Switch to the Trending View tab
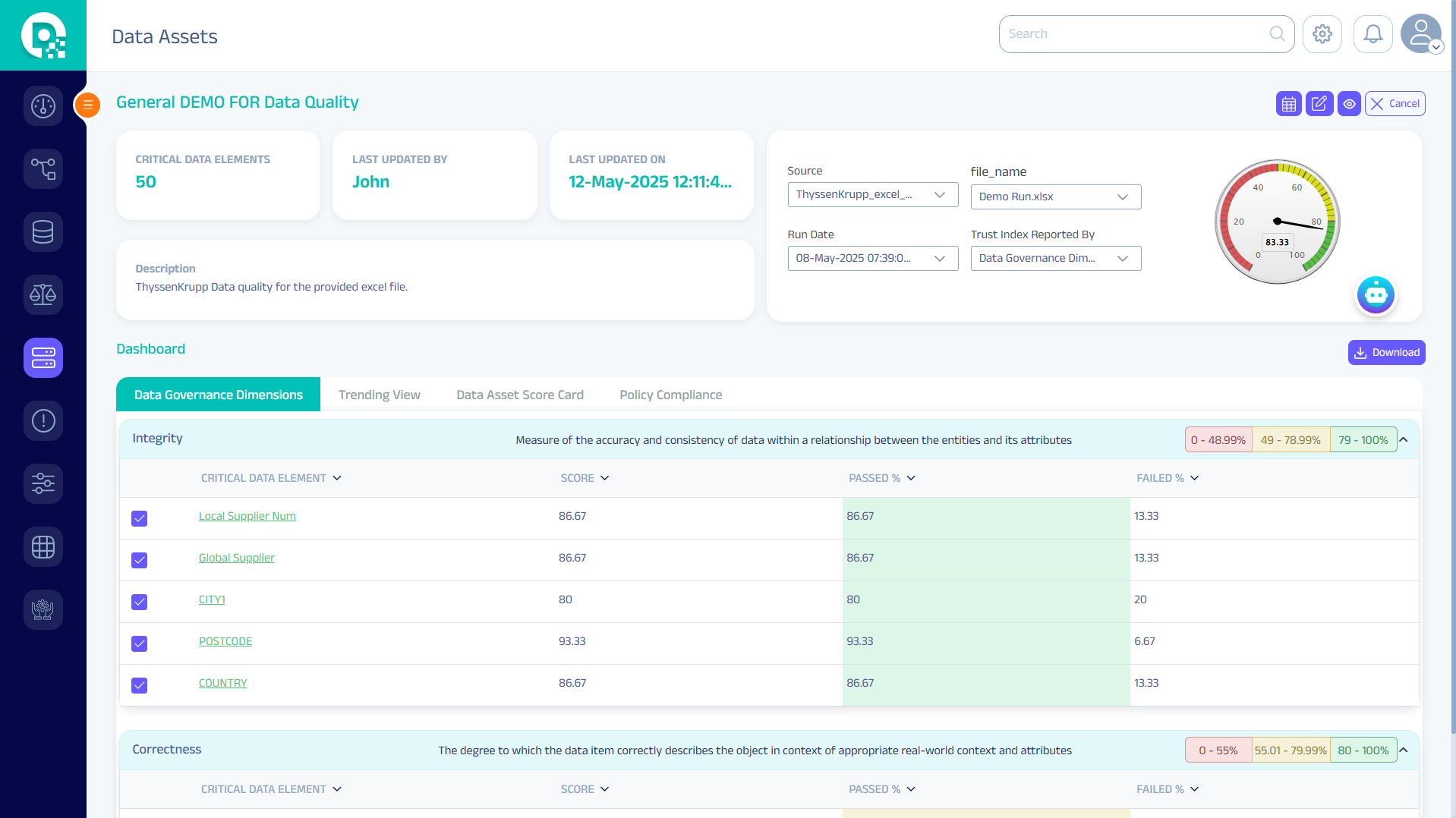The width and height of the screenshot is (1456, 818). 379,395
